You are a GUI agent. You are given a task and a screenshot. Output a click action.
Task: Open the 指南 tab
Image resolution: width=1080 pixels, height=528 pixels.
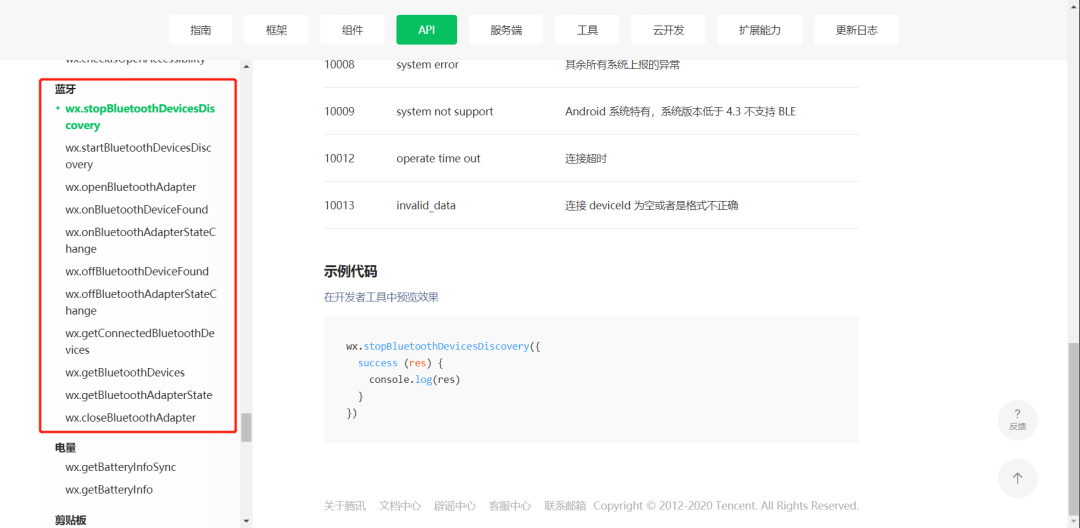pyautogui.click(x=200, y=30)
